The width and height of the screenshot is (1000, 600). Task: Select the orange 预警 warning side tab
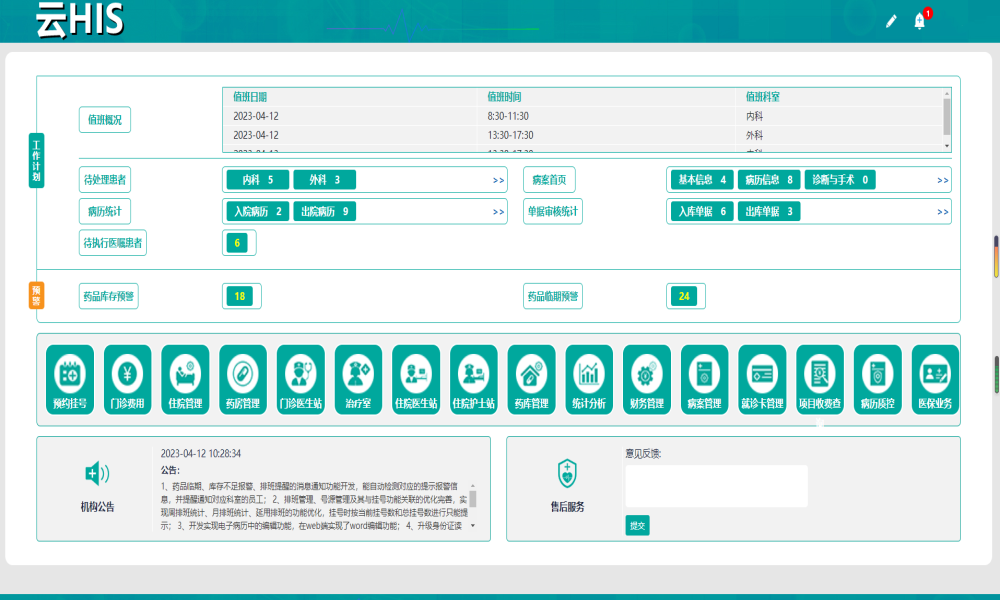[x=36, y=295]
